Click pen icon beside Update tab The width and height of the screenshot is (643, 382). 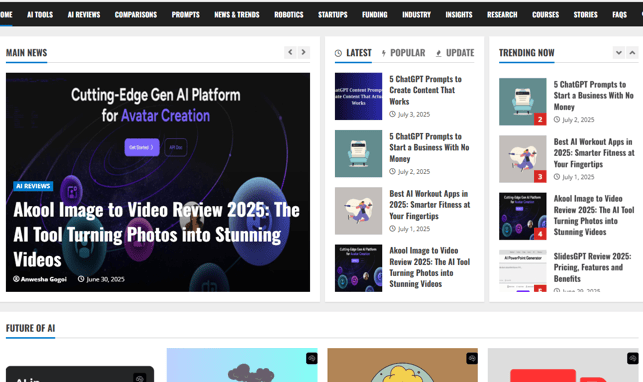point(438,53)
